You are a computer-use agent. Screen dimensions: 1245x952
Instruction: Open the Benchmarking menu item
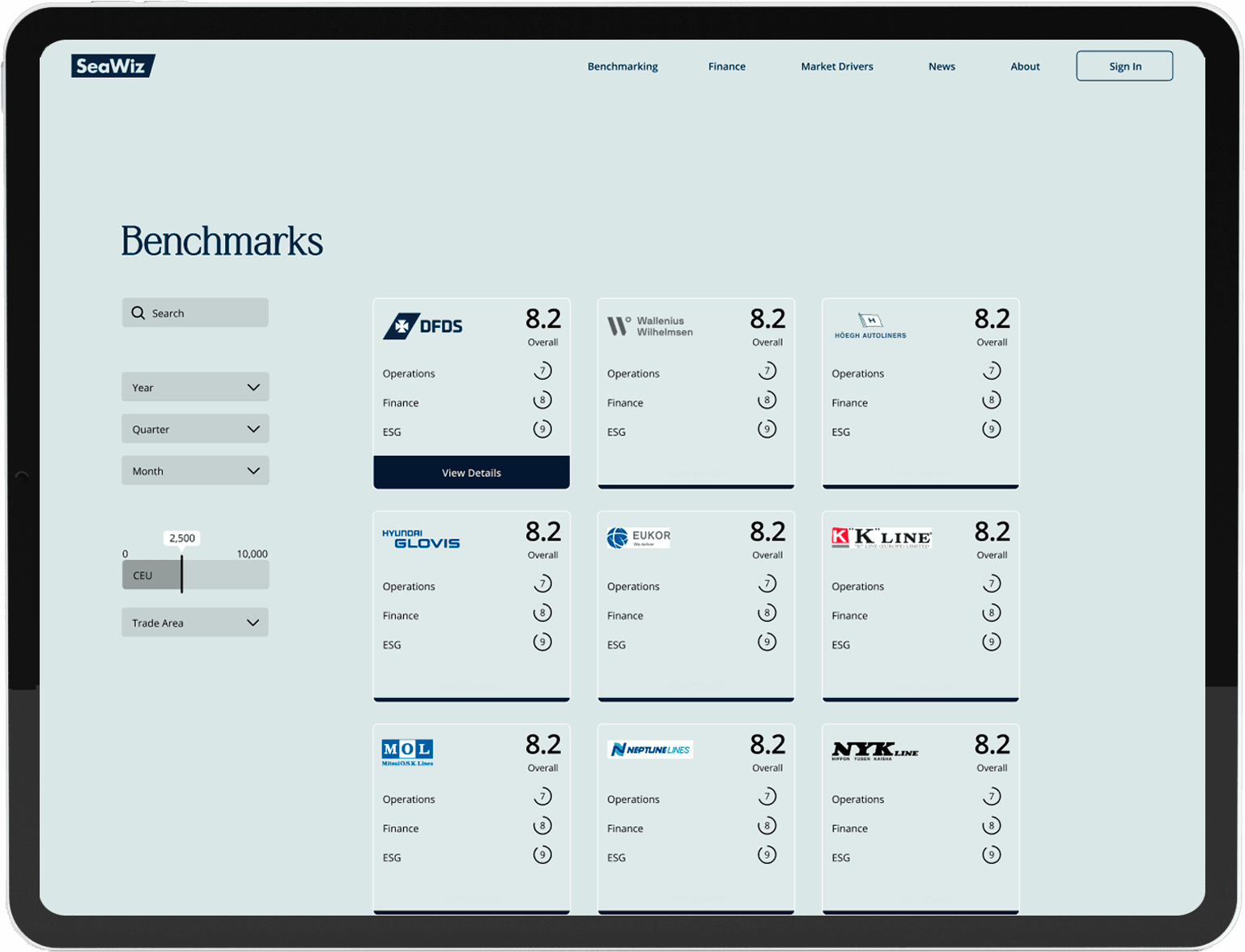622,66
